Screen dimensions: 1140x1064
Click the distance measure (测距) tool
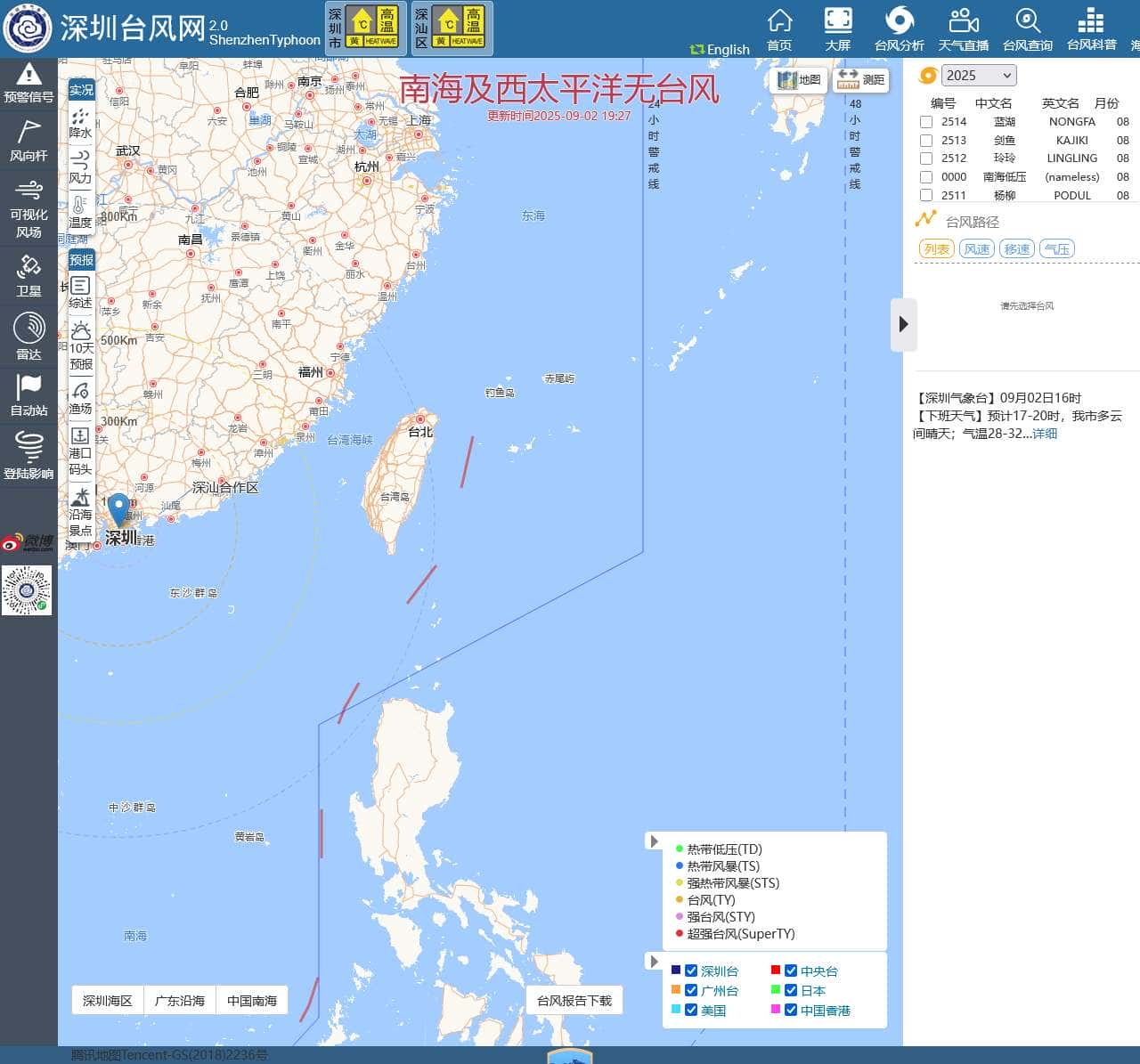pos(861,80)
